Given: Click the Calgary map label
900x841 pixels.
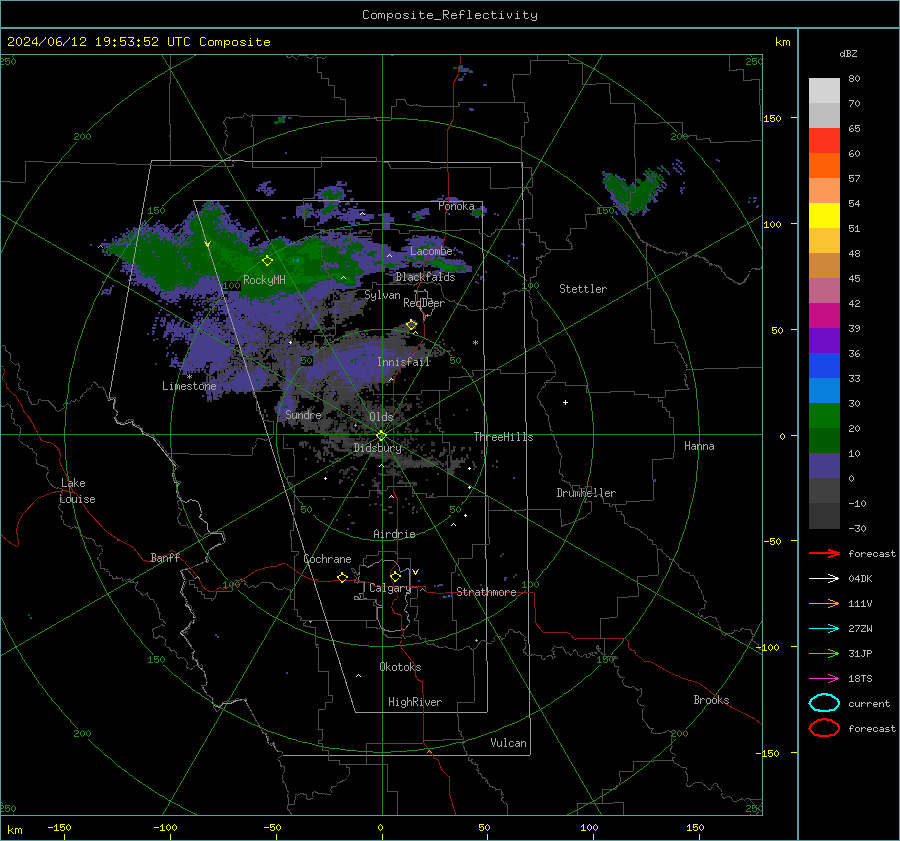Looking at the screenshot, I should pyautogui.click(x=390, y=588).
